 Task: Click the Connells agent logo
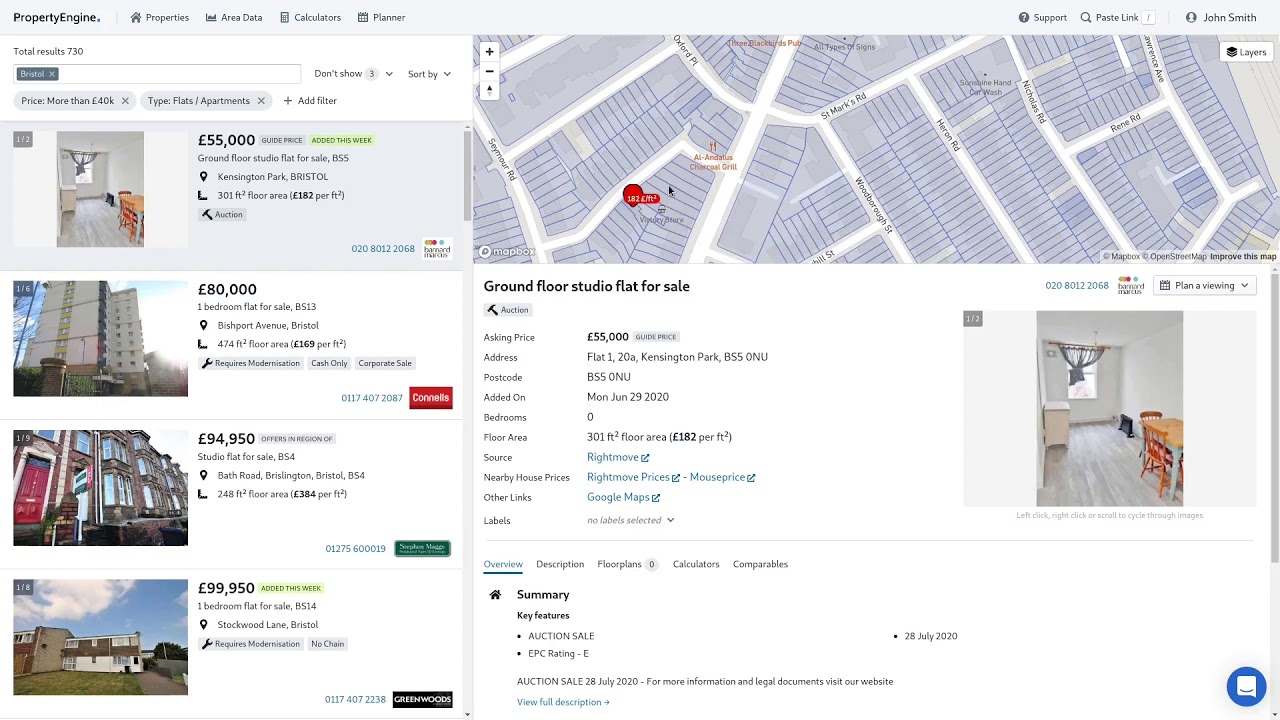(431, 398)
